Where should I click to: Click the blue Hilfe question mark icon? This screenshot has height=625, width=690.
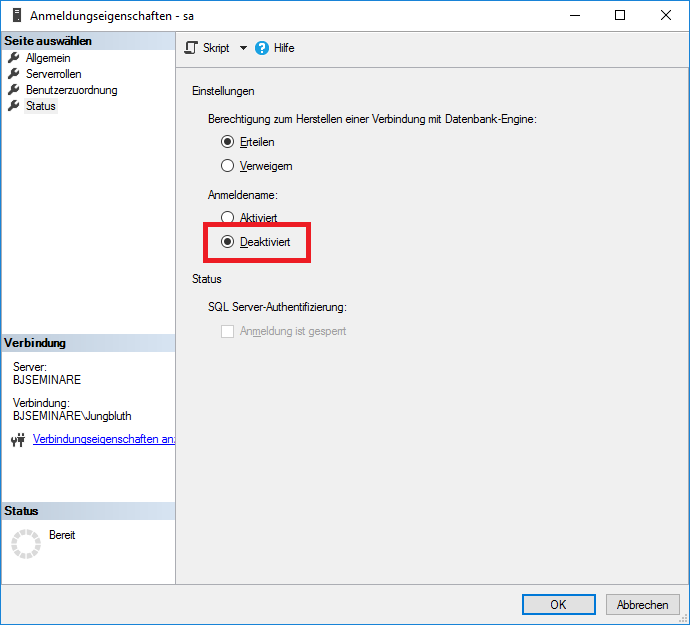[262, 48]
